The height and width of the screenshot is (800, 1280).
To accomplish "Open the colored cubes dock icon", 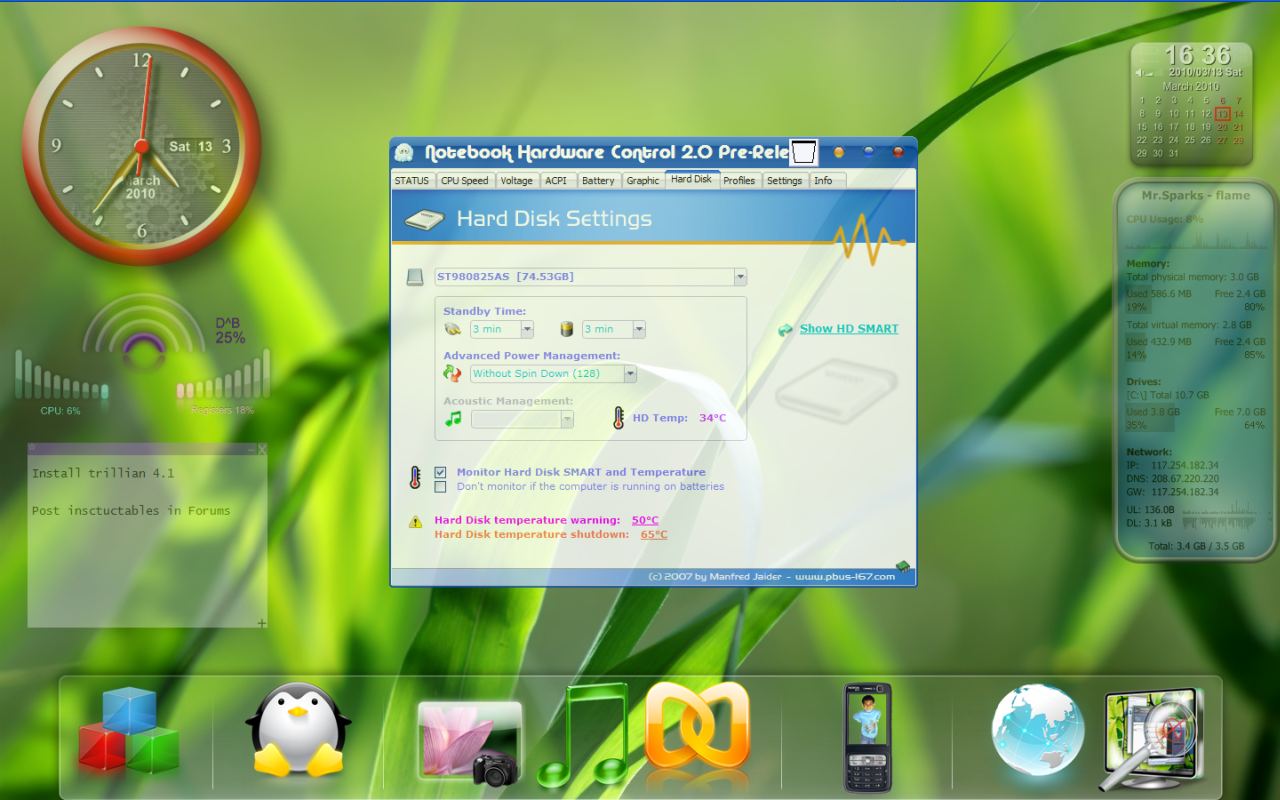I will tap(129, 733).
